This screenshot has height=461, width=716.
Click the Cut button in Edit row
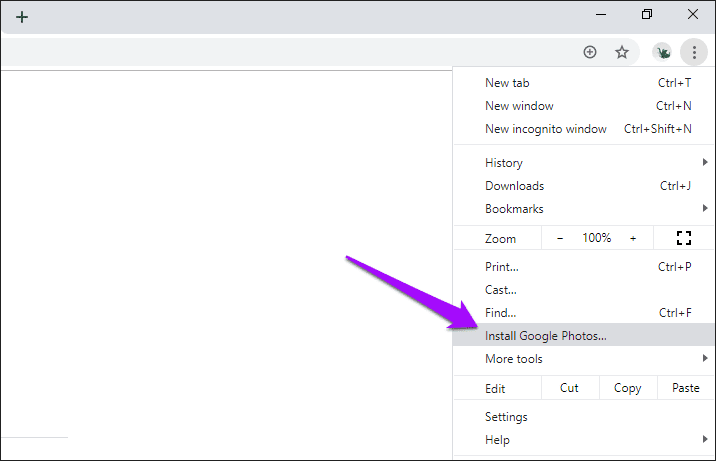(x=569, y=388)
